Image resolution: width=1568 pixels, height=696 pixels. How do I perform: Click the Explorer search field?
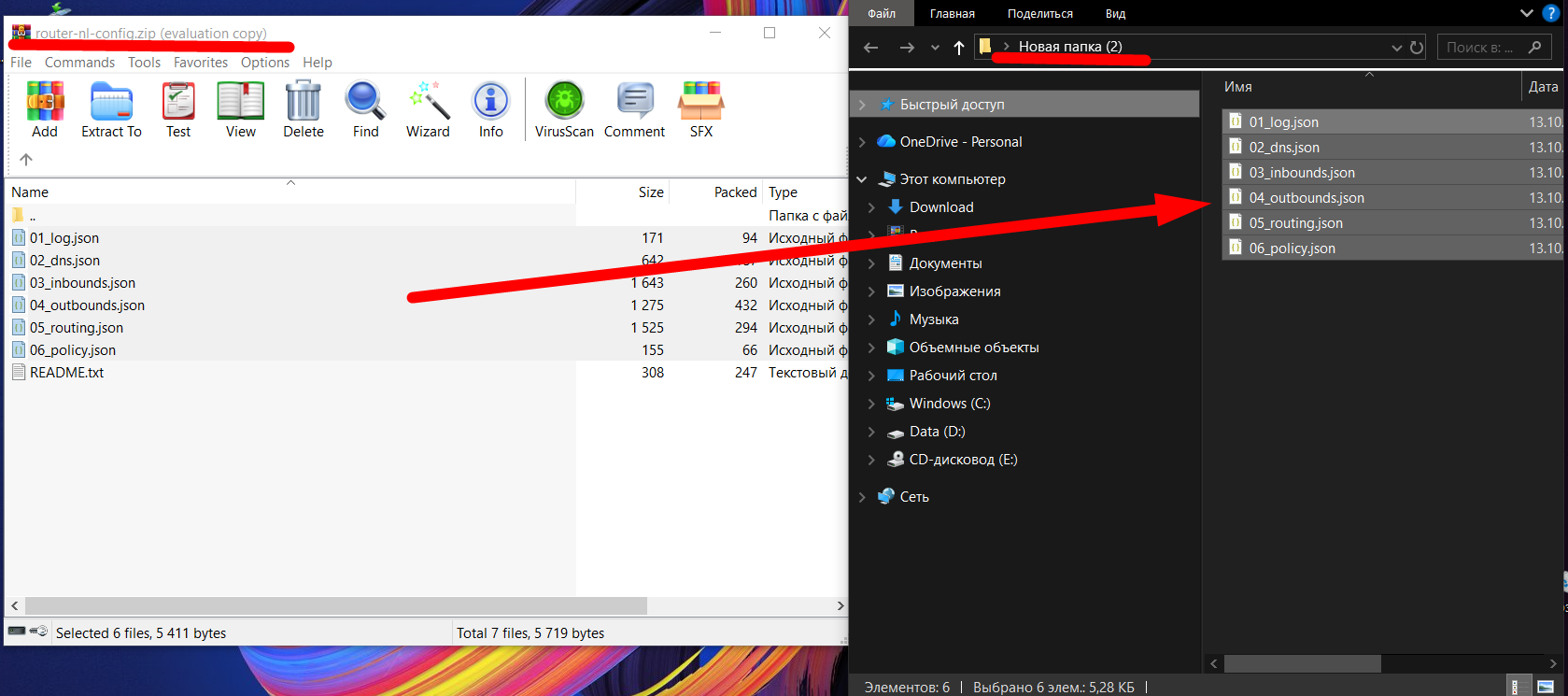pos(1494,48)
